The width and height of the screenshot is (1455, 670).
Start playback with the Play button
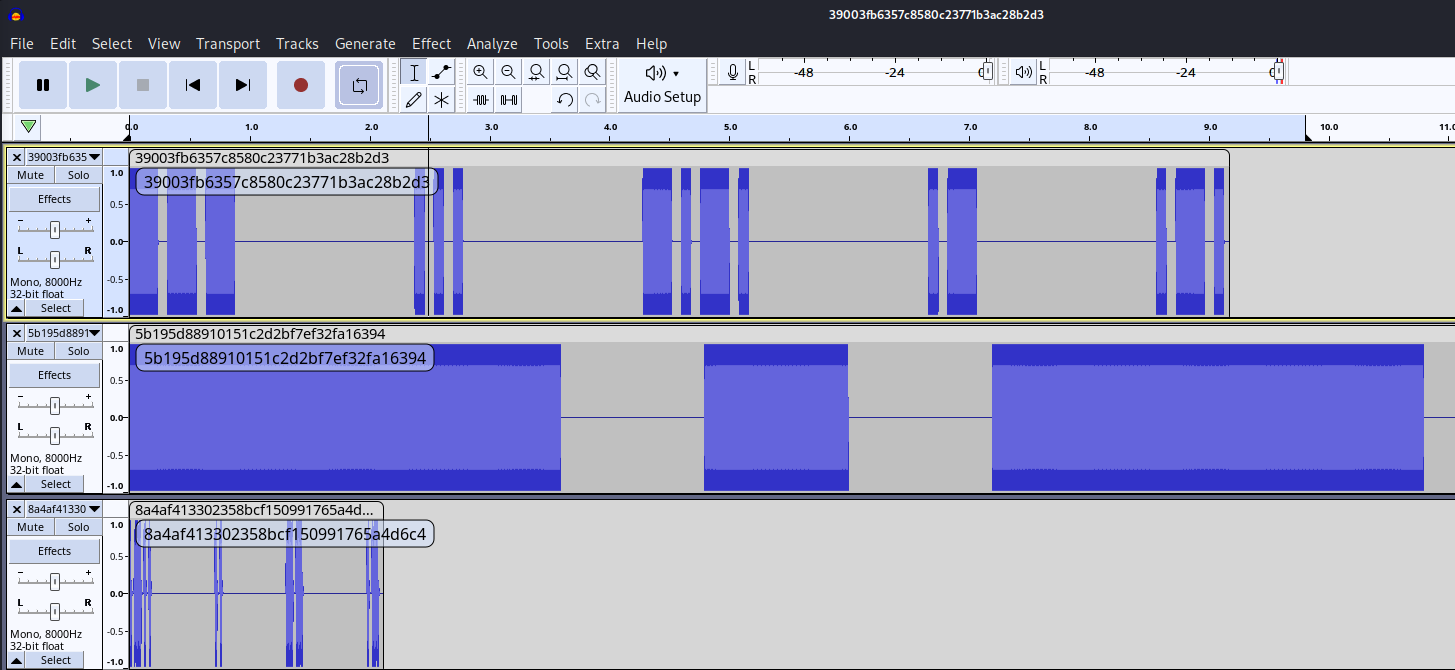tap(93, 85)
